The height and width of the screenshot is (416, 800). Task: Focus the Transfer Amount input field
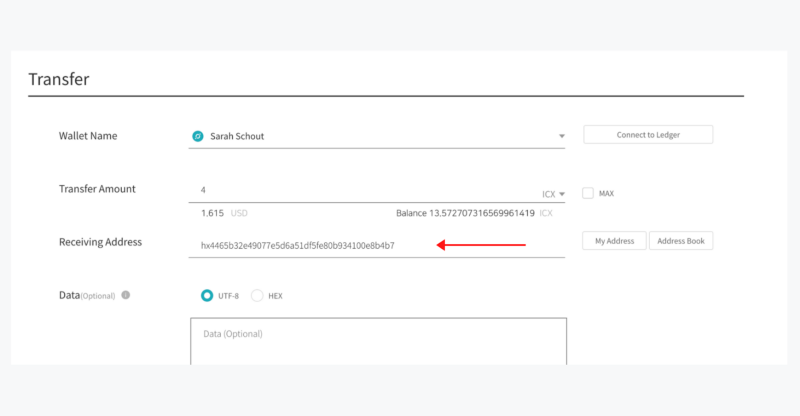[x=365, y=190]
